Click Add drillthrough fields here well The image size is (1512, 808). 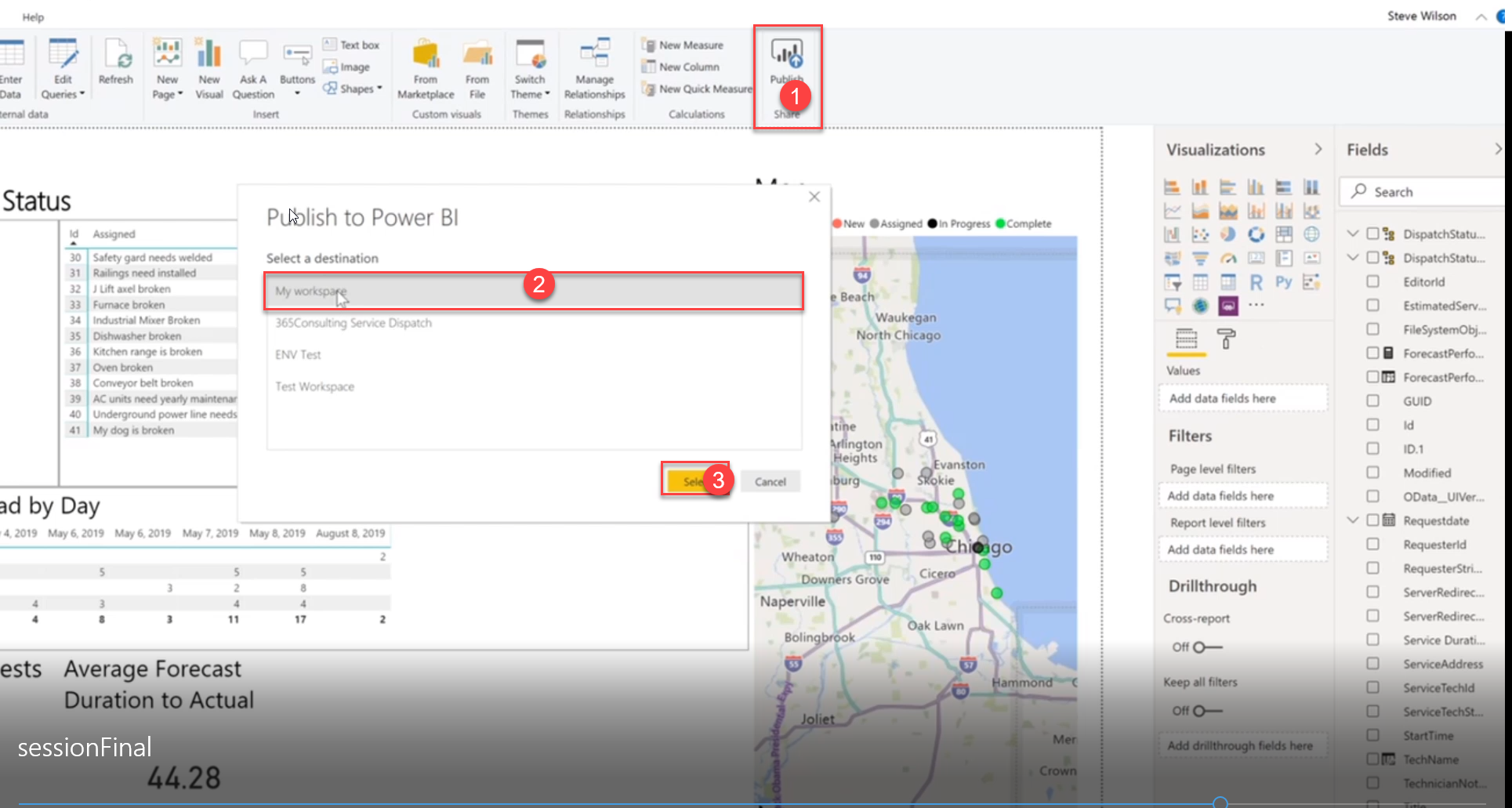(x=1242, y=745)
